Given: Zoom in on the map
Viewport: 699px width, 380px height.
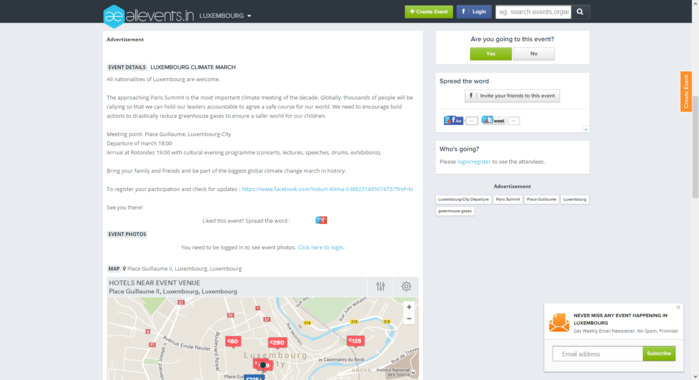Looking at the screenshot, I should (x=409, y=307).
